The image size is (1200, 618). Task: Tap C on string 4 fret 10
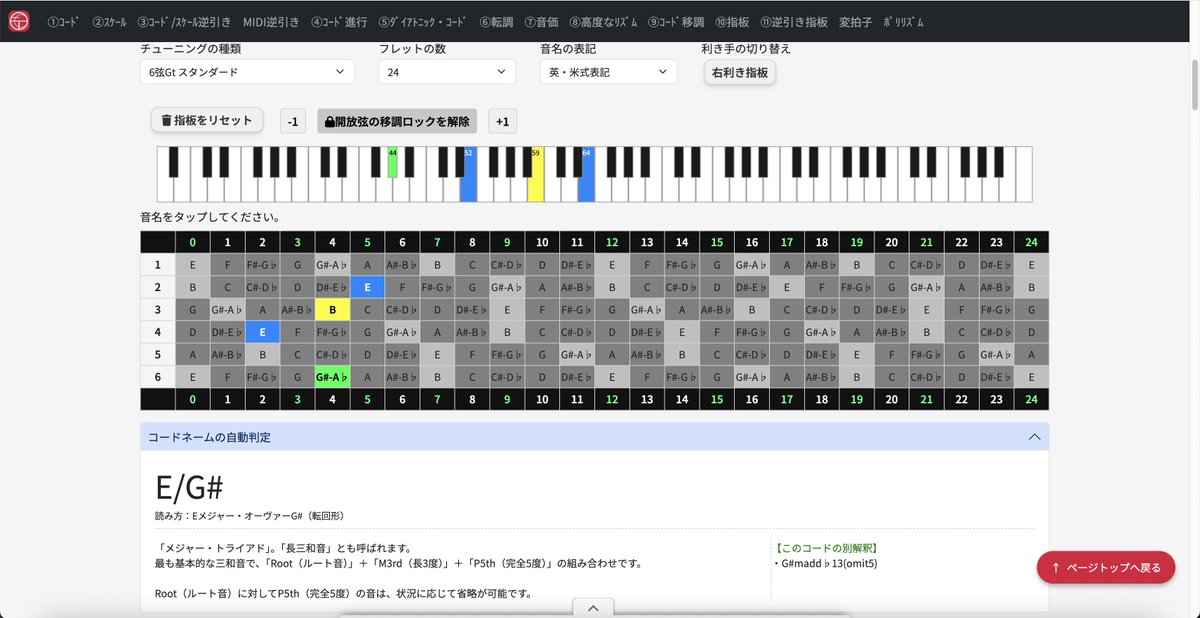pyautogui.click(x=542, y=332)
